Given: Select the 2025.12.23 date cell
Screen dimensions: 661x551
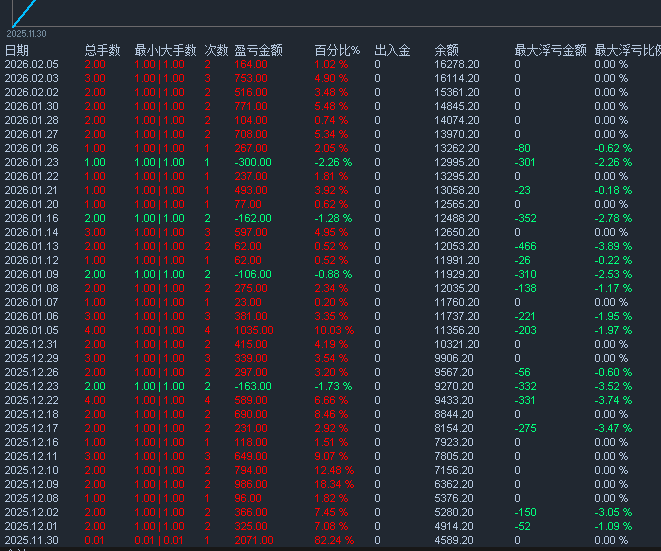Looking at the screenshot, I should pyautogui.click(x=32, y=386).
